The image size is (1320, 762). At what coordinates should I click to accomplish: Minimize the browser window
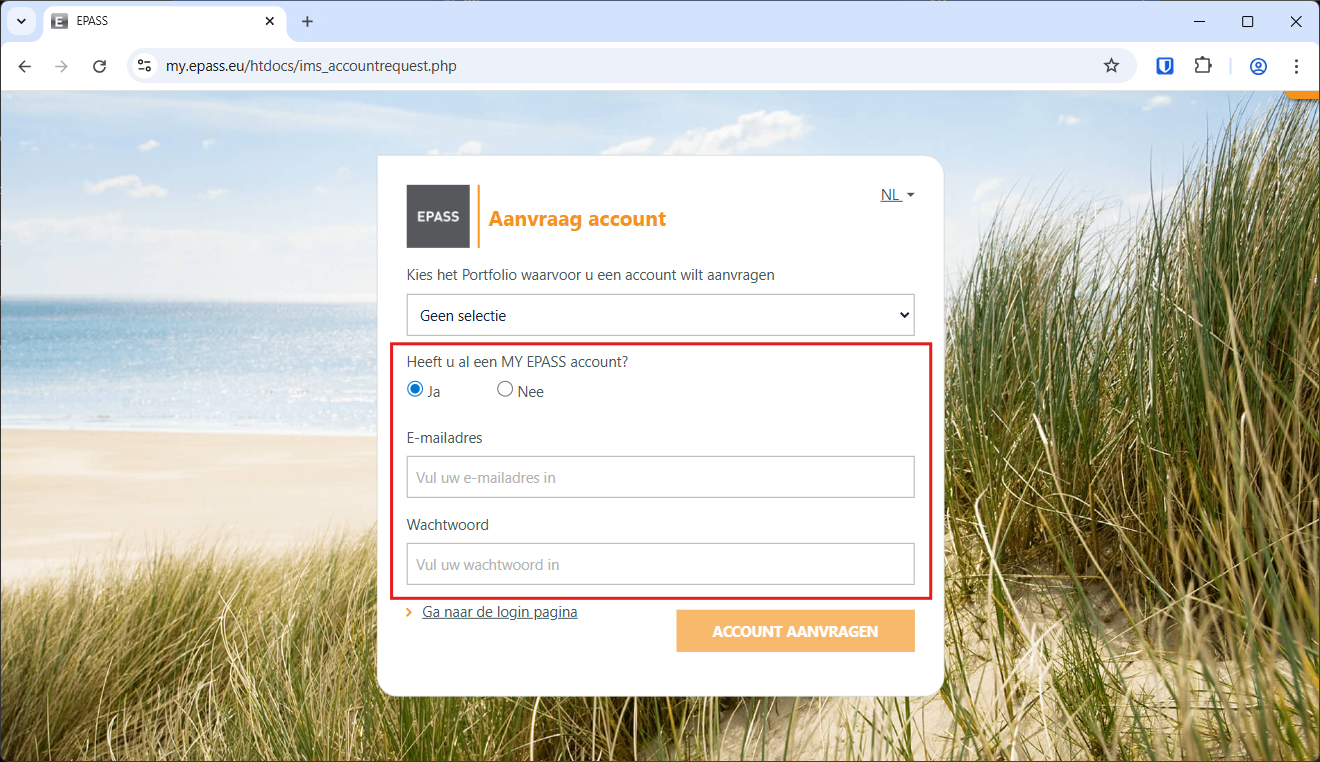pyautogui.click(x=1200, y=21)
